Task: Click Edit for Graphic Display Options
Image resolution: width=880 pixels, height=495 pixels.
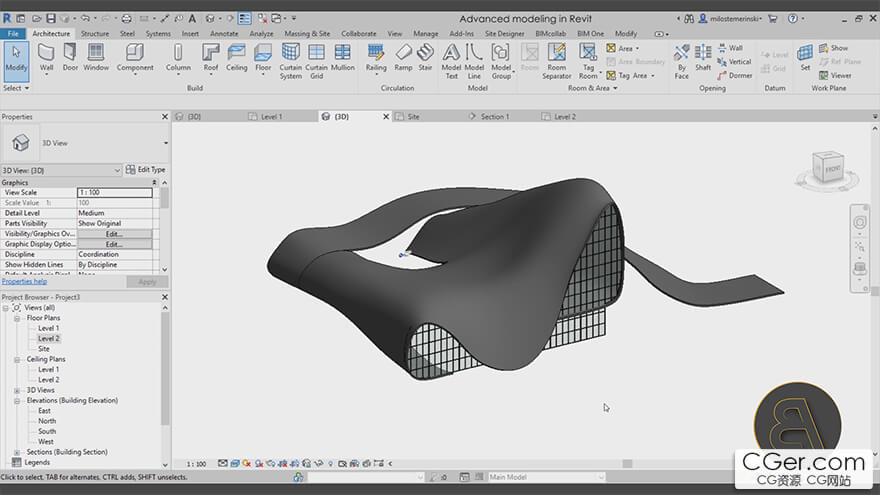Action: pos(114,244)
